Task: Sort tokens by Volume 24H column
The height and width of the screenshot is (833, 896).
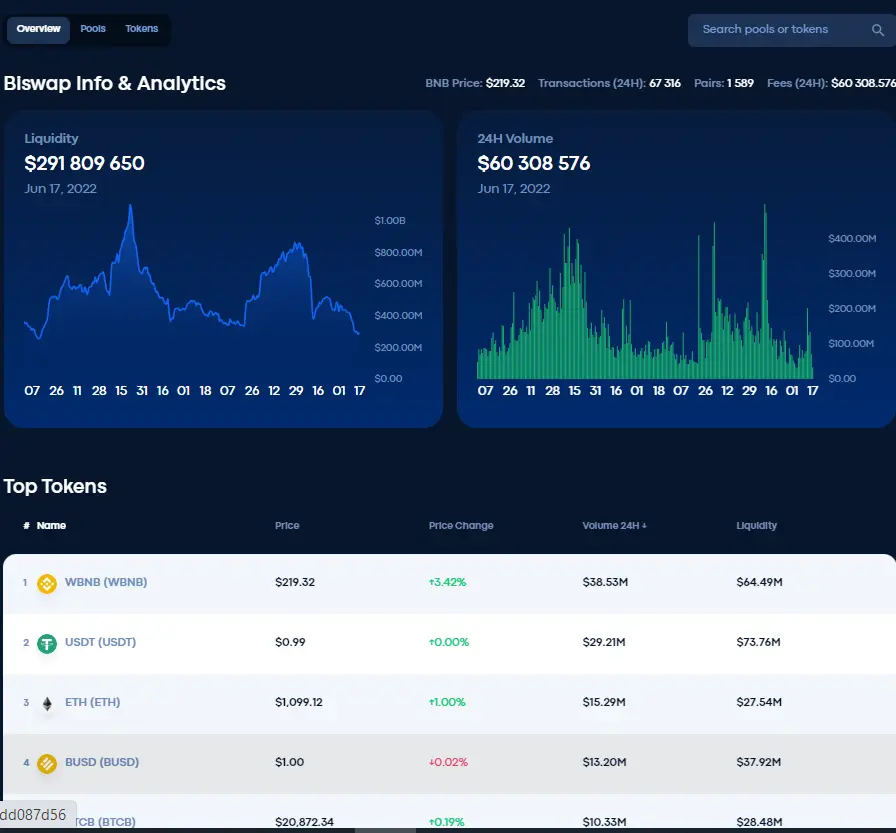Action: click(x=614, y=526)
